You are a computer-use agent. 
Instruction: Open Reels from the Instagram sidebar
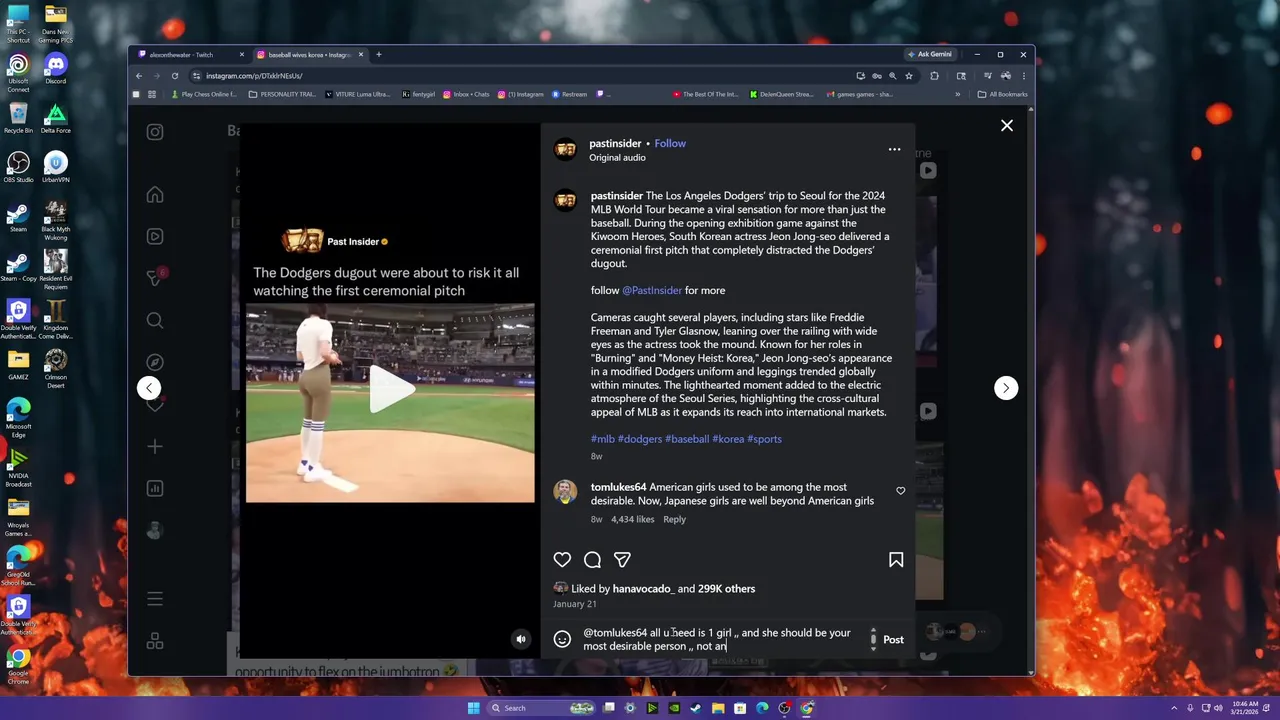click(x=155, y=237)
